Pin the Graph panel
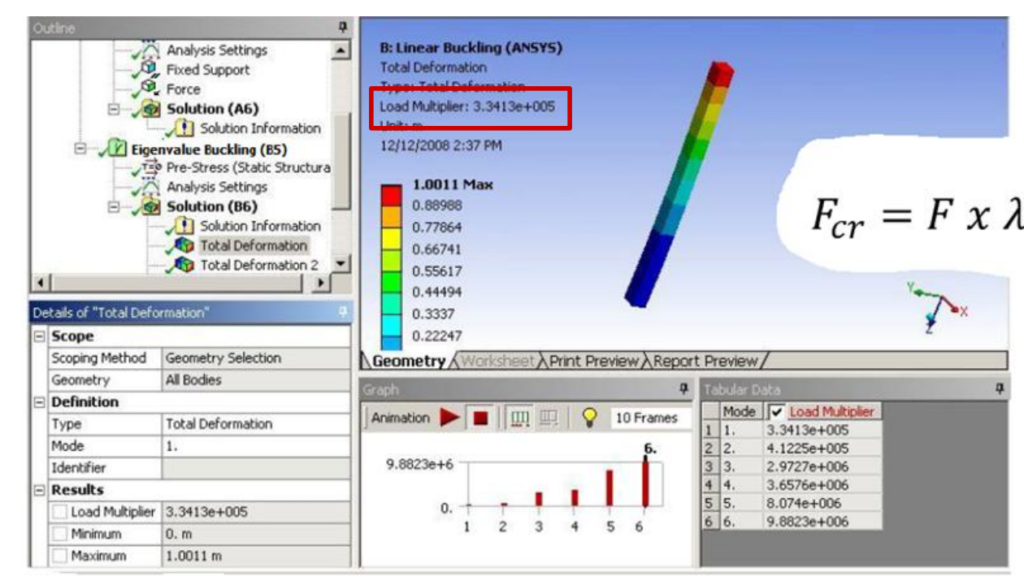Screen dimensions: 1024x585 (684, 389)
